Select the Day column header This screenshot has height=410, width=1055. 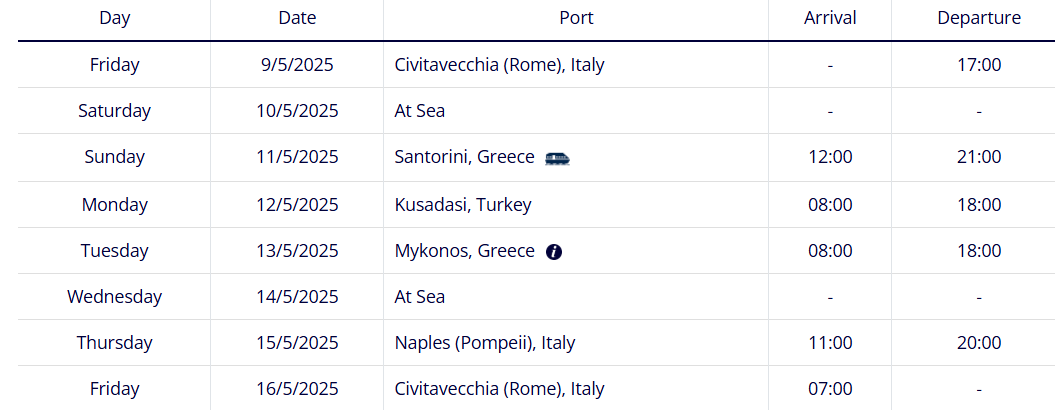click(x=114, y=18)
